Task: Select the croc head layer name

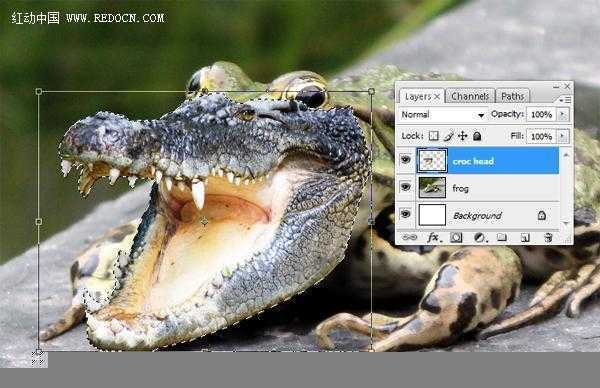Action: 473,161
